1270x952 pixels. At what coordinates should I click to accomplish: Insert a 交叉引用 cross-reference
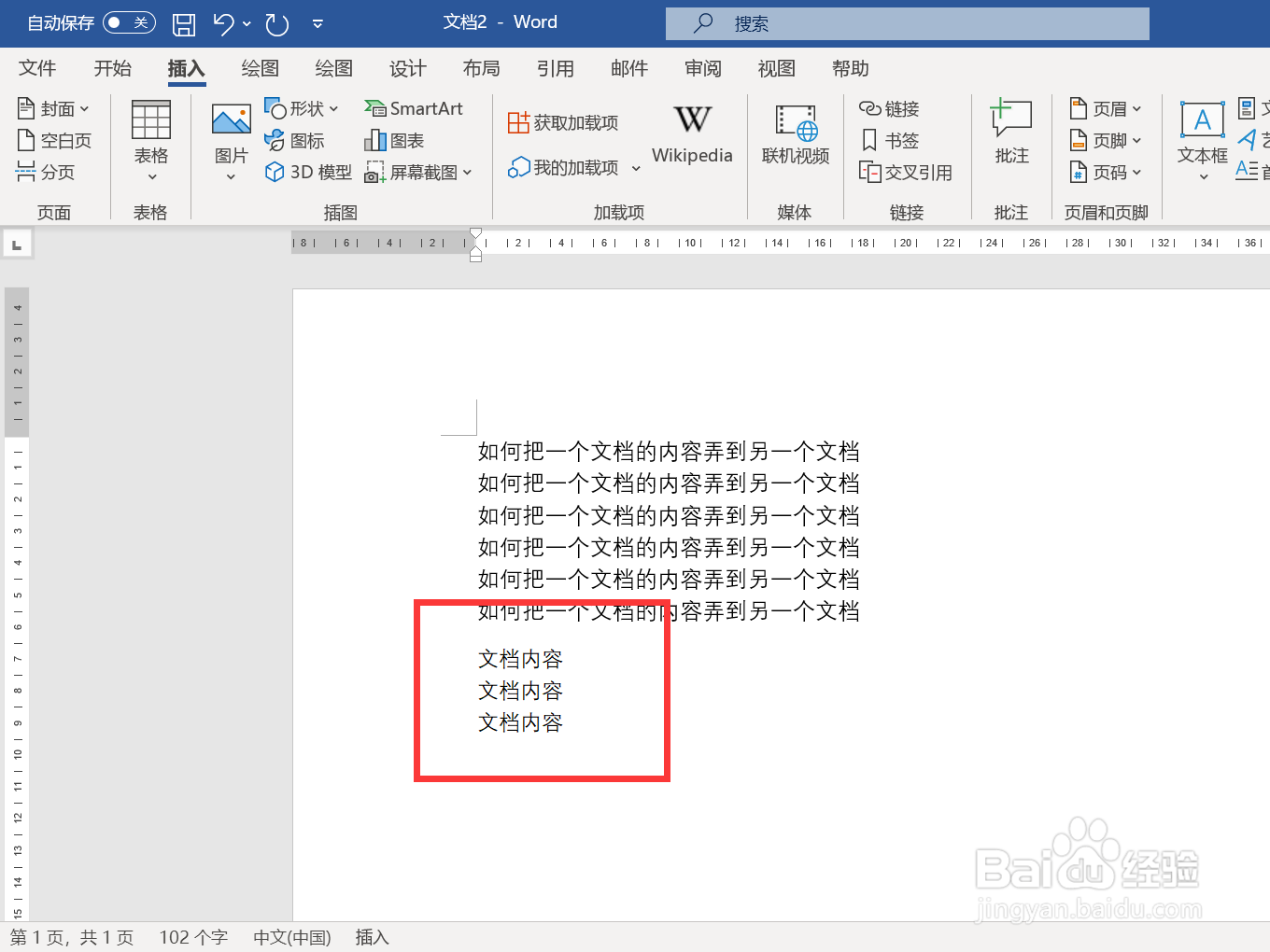(906, 173)
